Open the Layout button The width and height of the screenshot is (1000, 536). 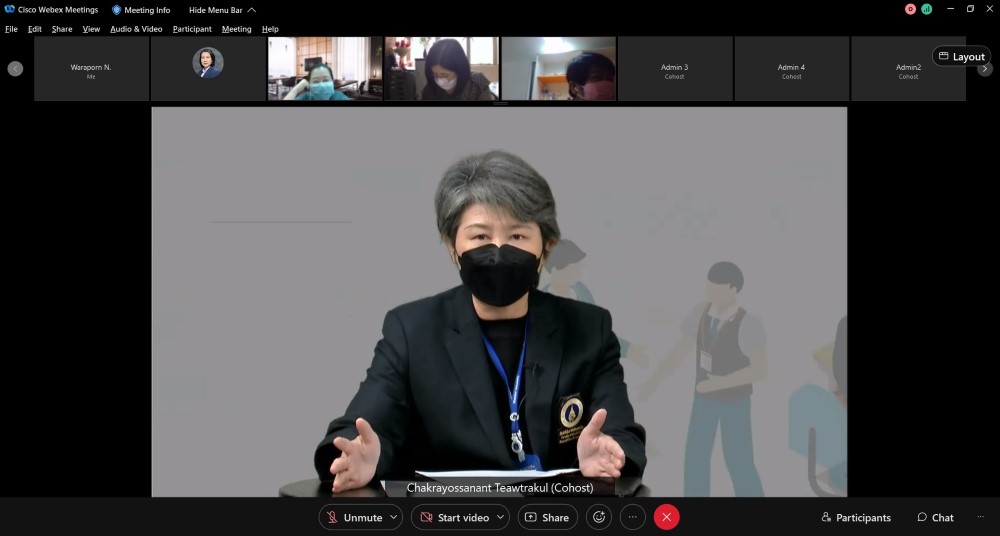pos(961,57)
